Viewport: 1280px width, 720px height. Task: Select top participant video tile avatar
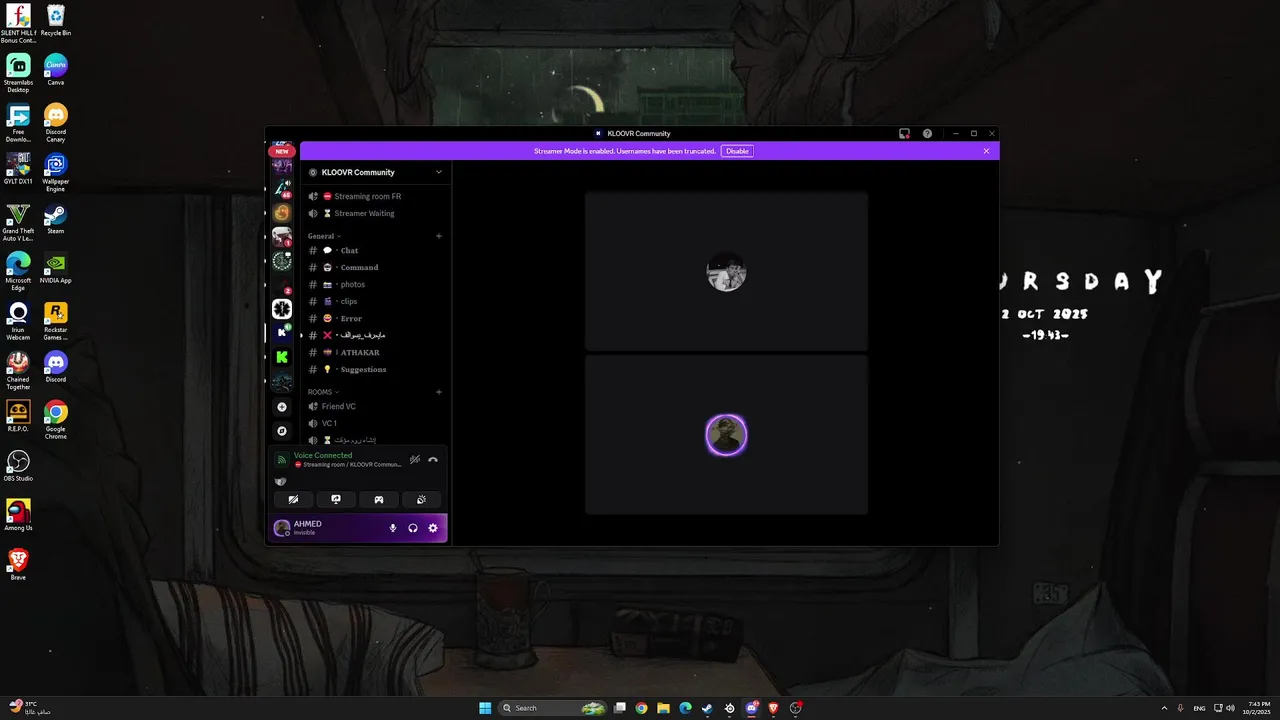(726, 273)
